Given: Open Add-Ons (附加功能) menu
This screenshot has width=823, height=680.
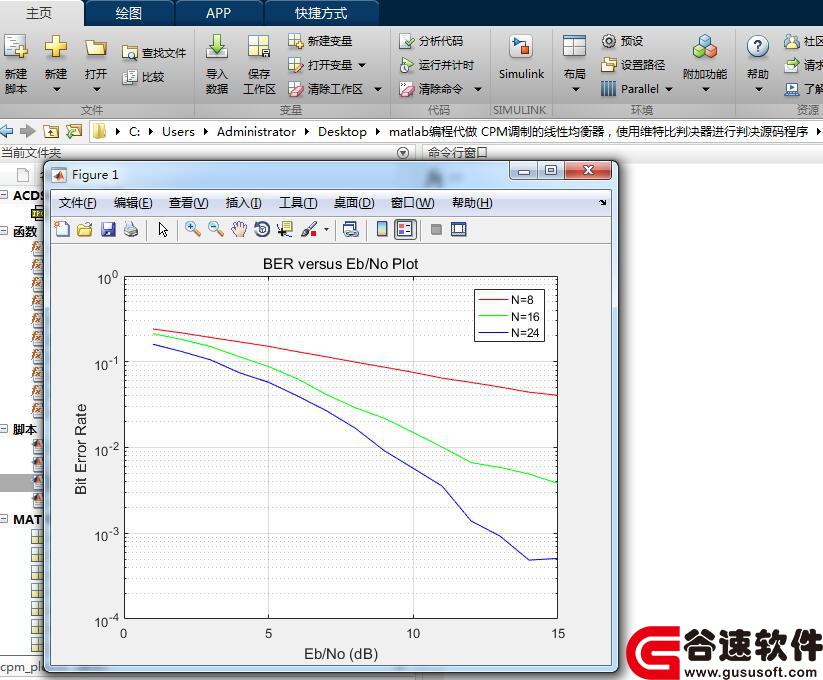Looking at the screenshot, I should [x=705, y=64].
